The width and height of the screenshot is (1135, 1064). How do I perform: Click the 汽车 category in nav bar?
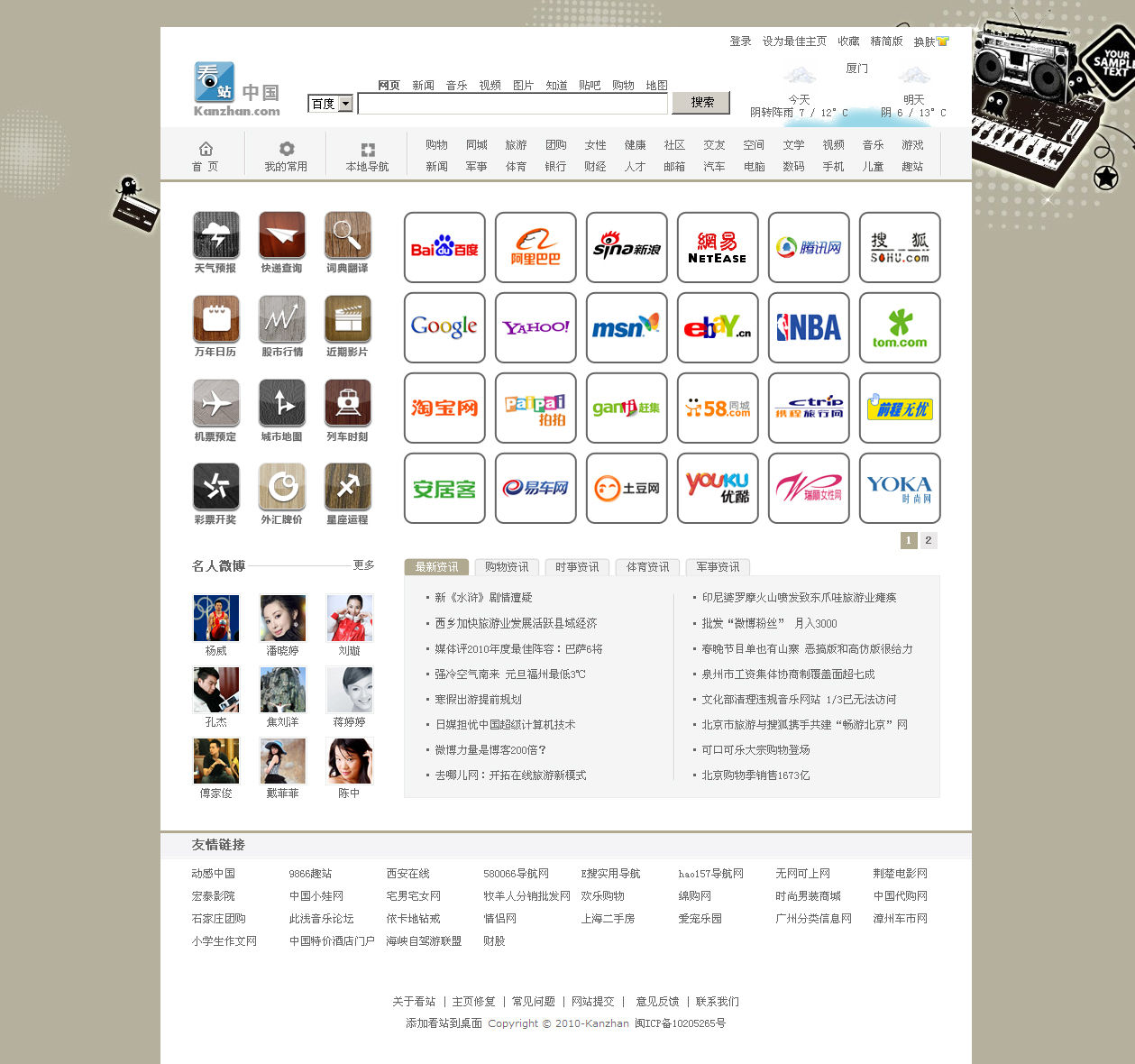pos(714,167)
